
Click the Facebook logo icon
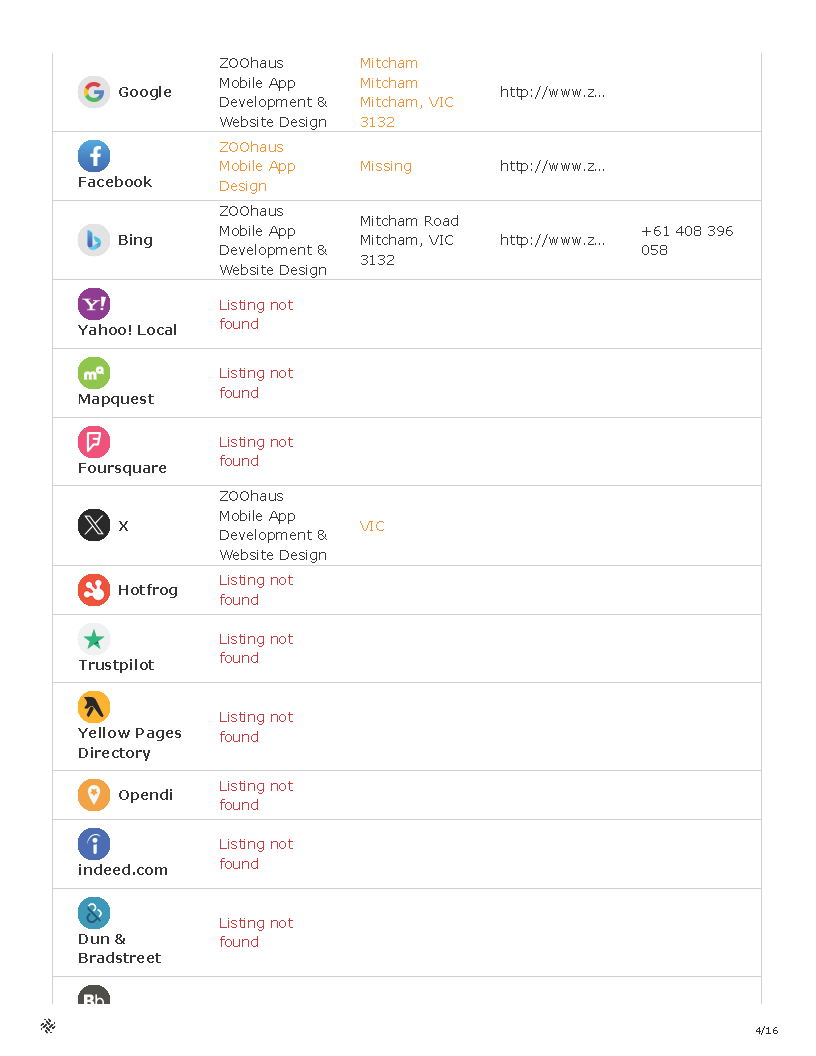point(94,156)
